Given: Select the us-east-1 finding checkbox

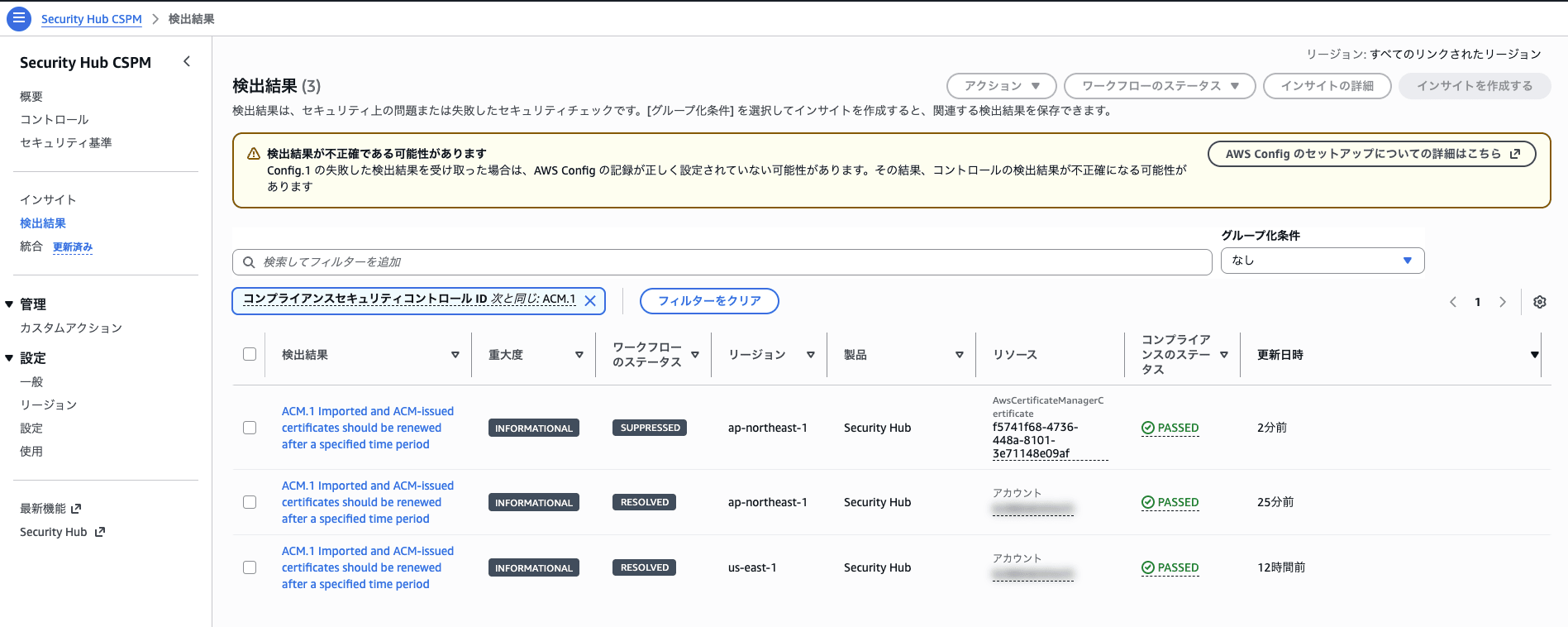Looking at the screenshot, I should (250, 567).
